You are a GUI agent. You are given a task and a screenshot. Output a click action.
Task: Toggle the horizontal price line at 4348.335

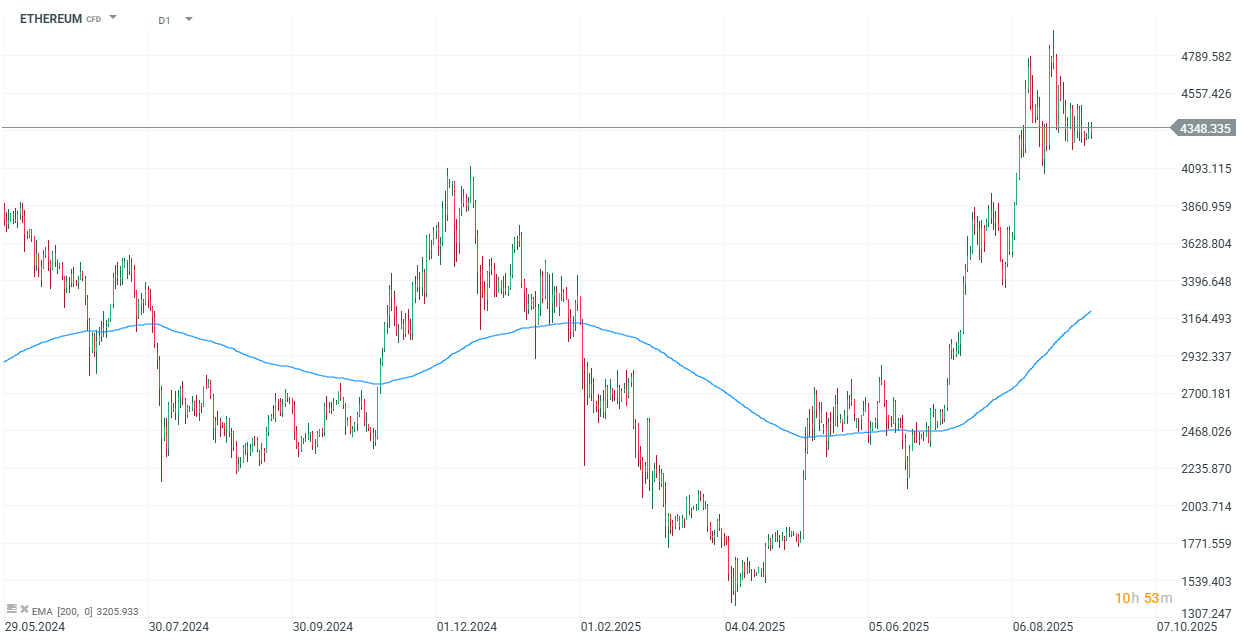point(600,128)
